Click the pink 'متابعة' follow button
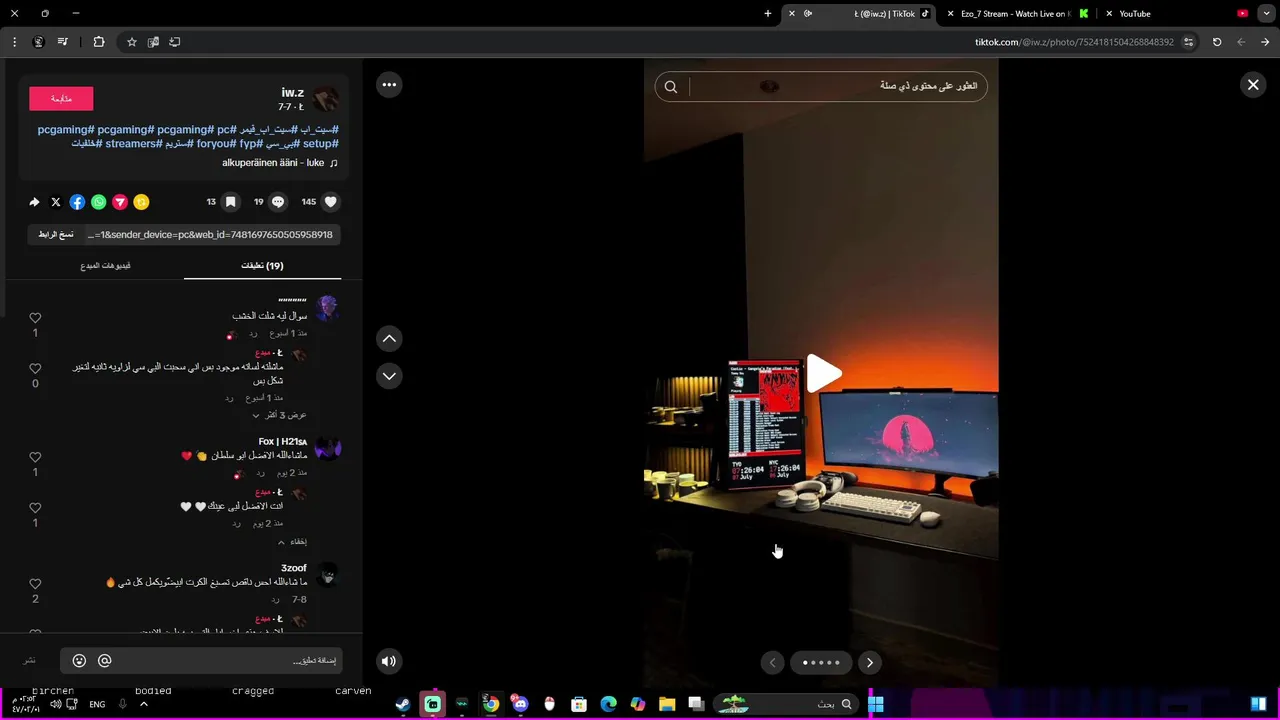 click(x=61, y=98)
